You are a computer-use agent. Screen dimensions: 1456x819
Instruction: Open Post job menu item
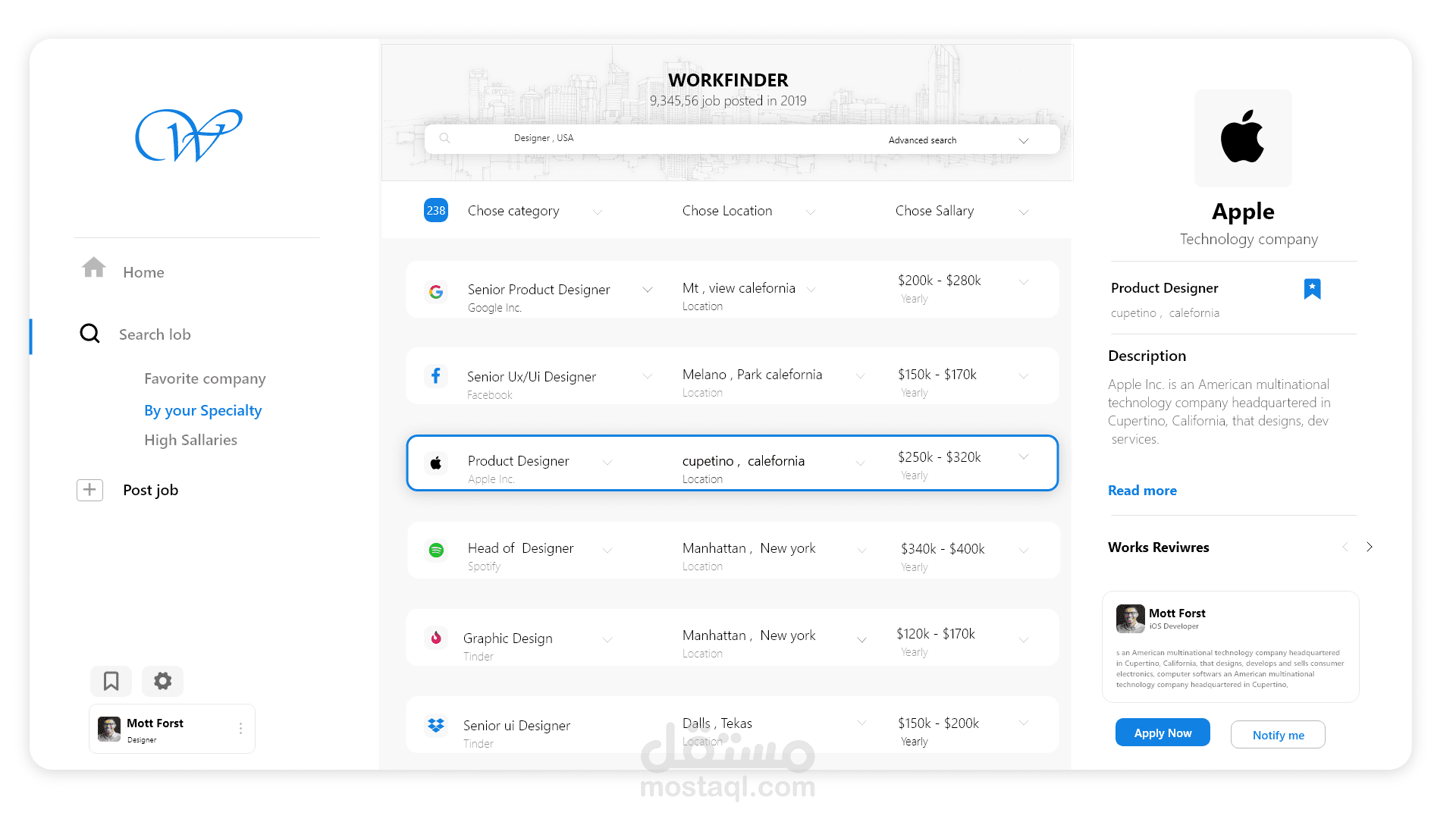coord(150,490)
